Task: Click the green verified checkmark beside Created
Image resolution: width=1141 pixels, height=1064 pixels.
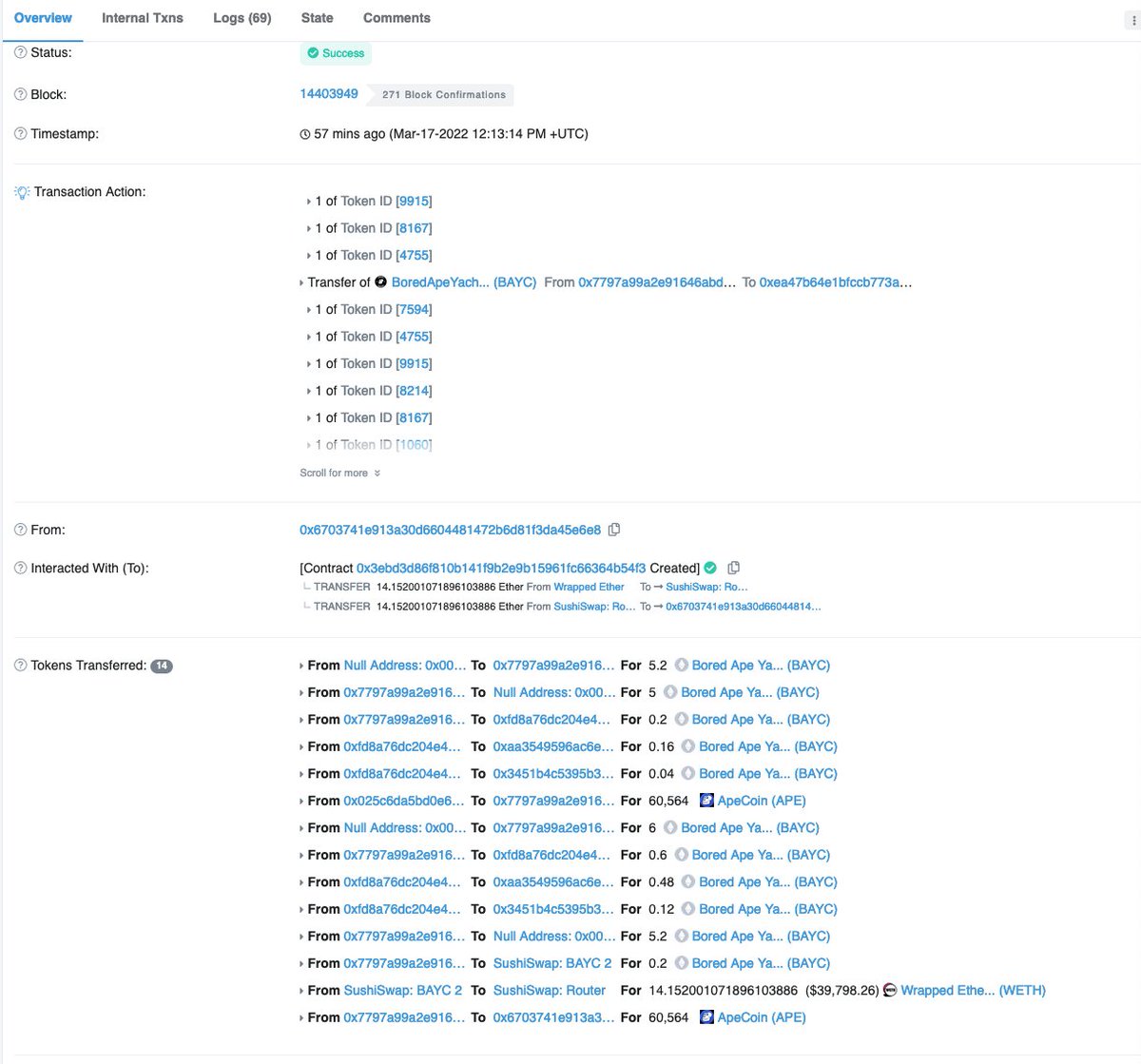Action: coord(710,569)
